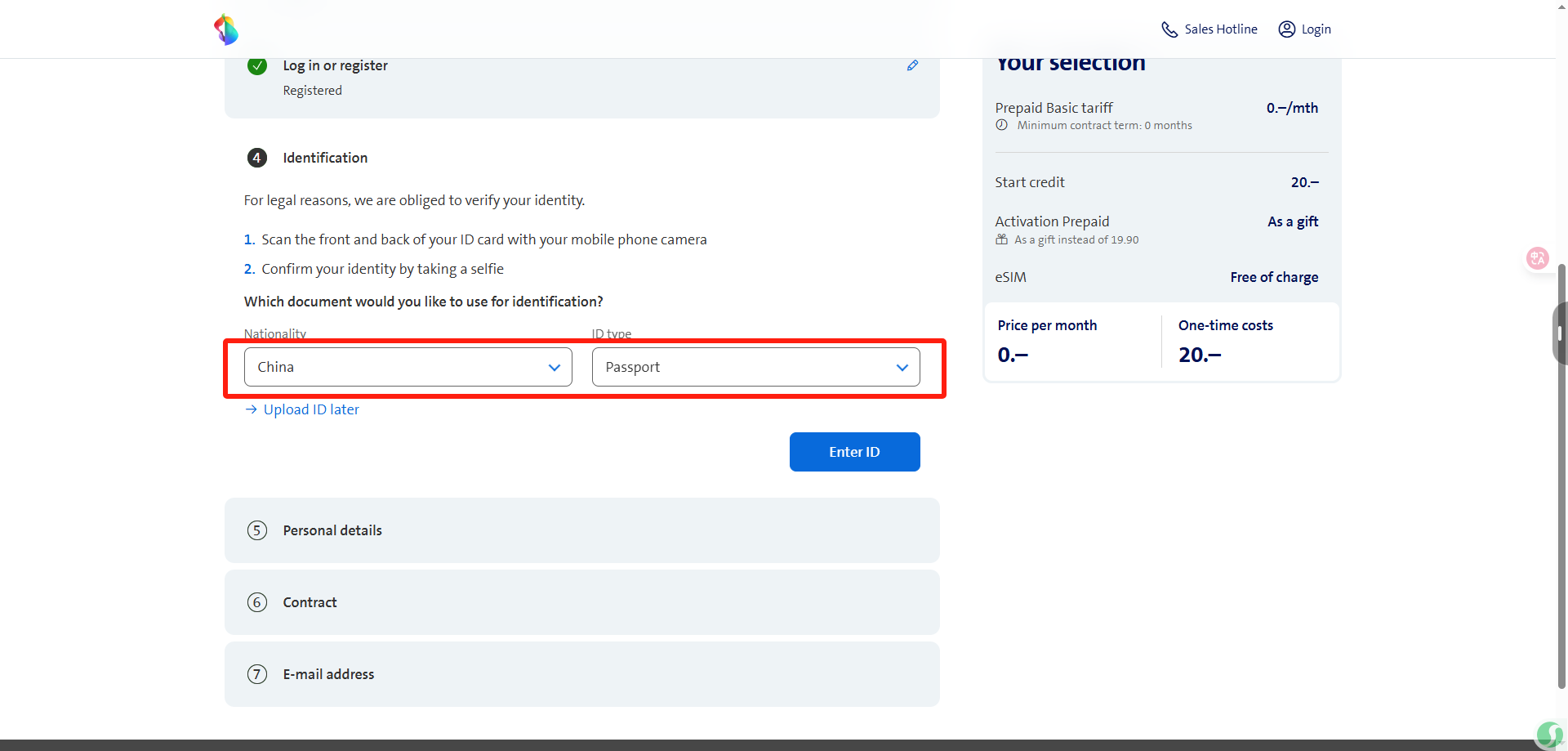Expand the Contract step

point(582,602)
